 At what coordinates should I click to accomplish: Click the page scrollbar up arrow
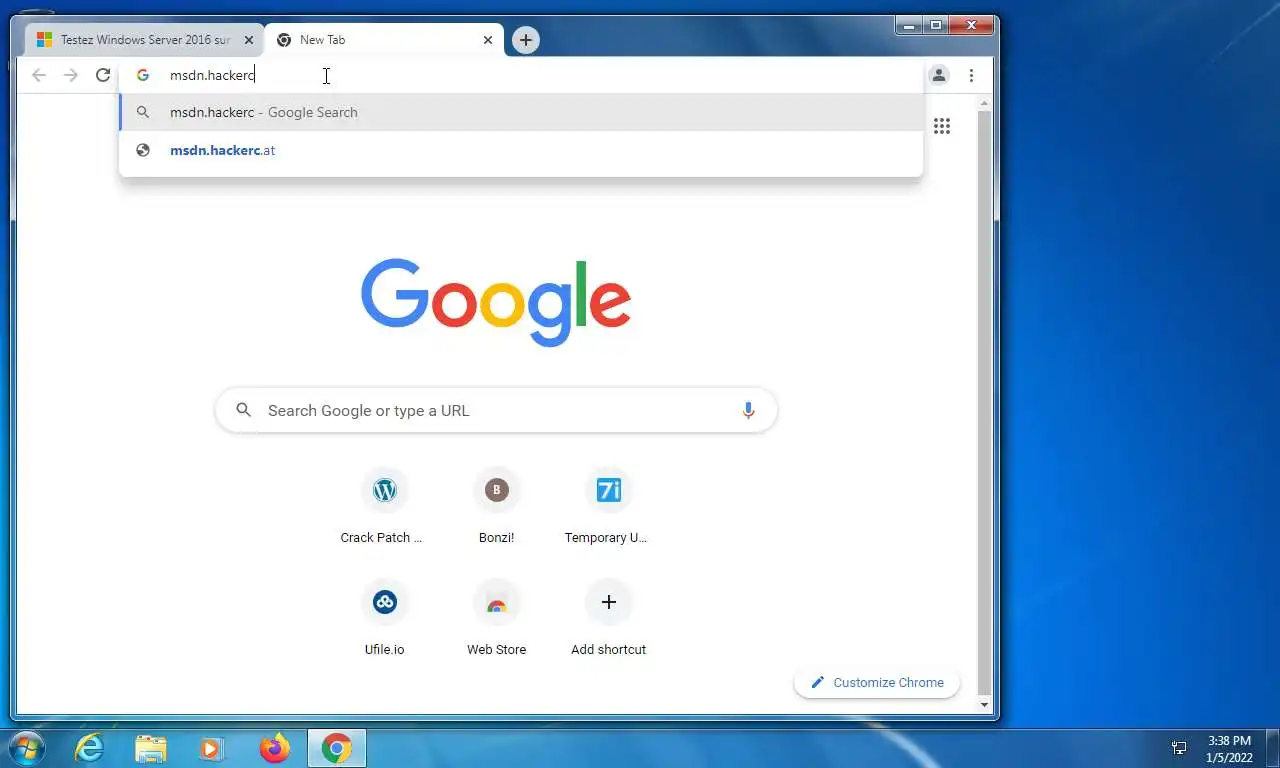pos(984,103)
